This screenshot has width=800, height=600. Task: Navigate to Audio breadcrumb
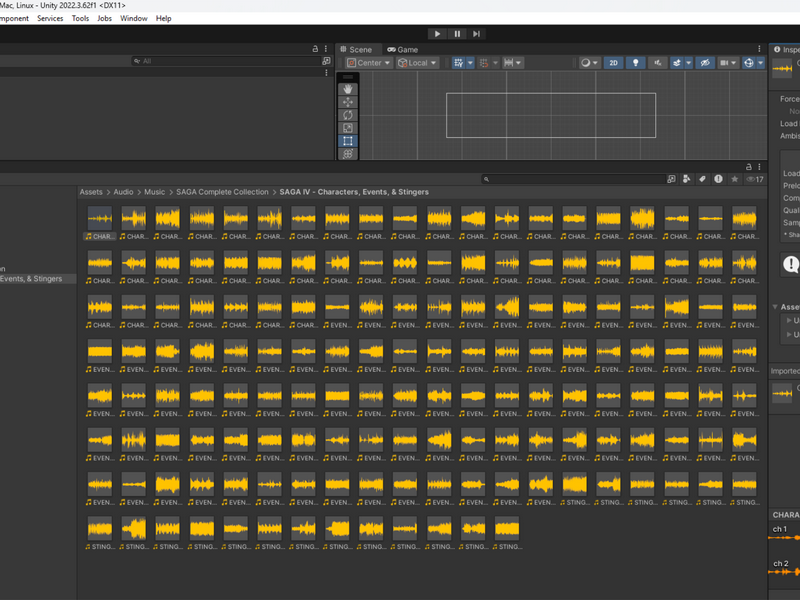[123, 192]
